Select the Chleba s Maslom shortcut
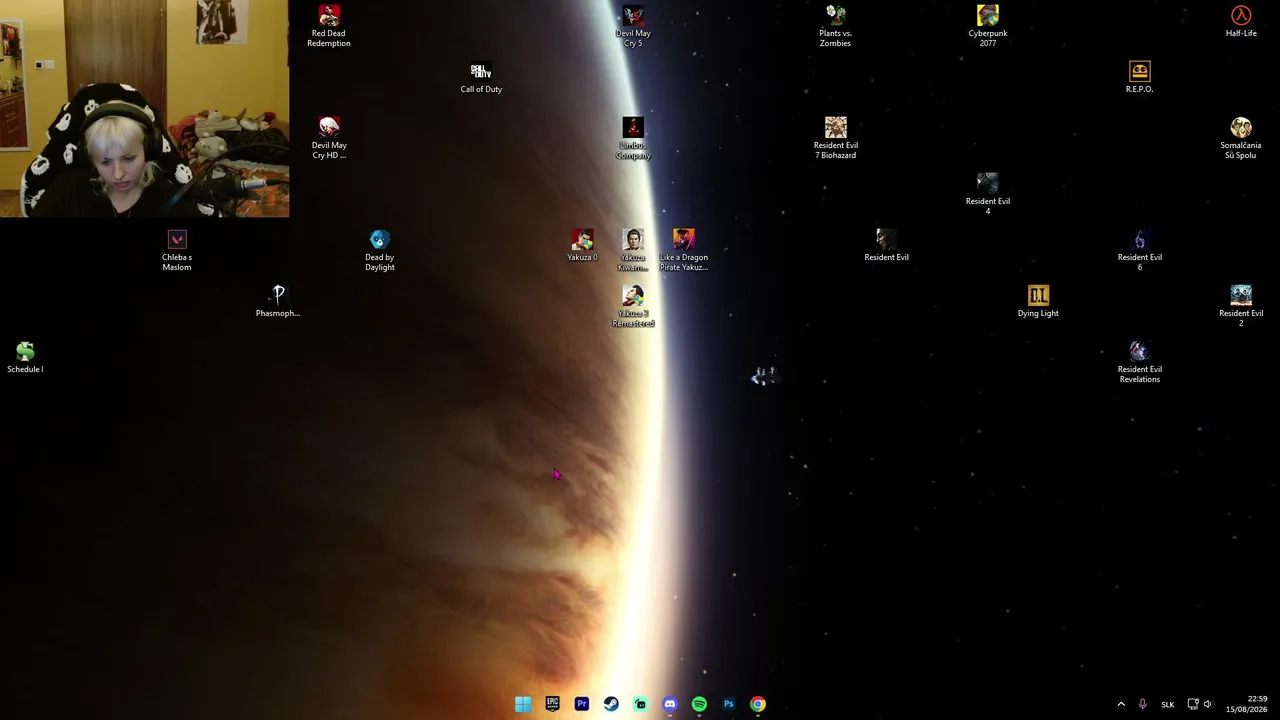This screenshot has height=720, width=1280. tap(177, 250)
